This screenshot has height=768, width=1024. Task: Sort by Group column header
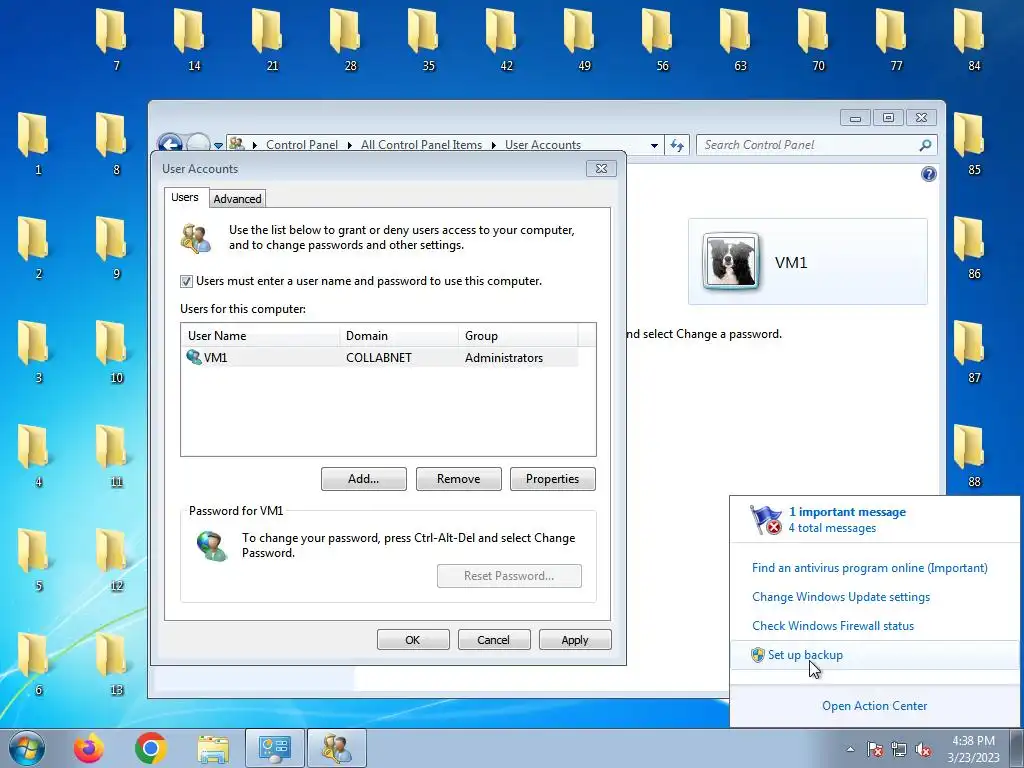[518, 336]
